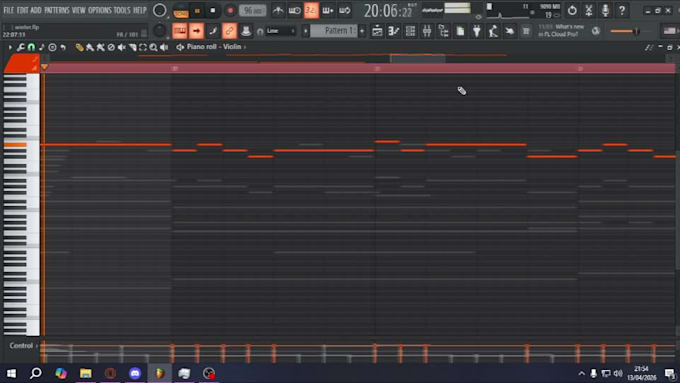680x383 pixels.
Task: Open the TOOLS menu
Action: pos(122,10)
